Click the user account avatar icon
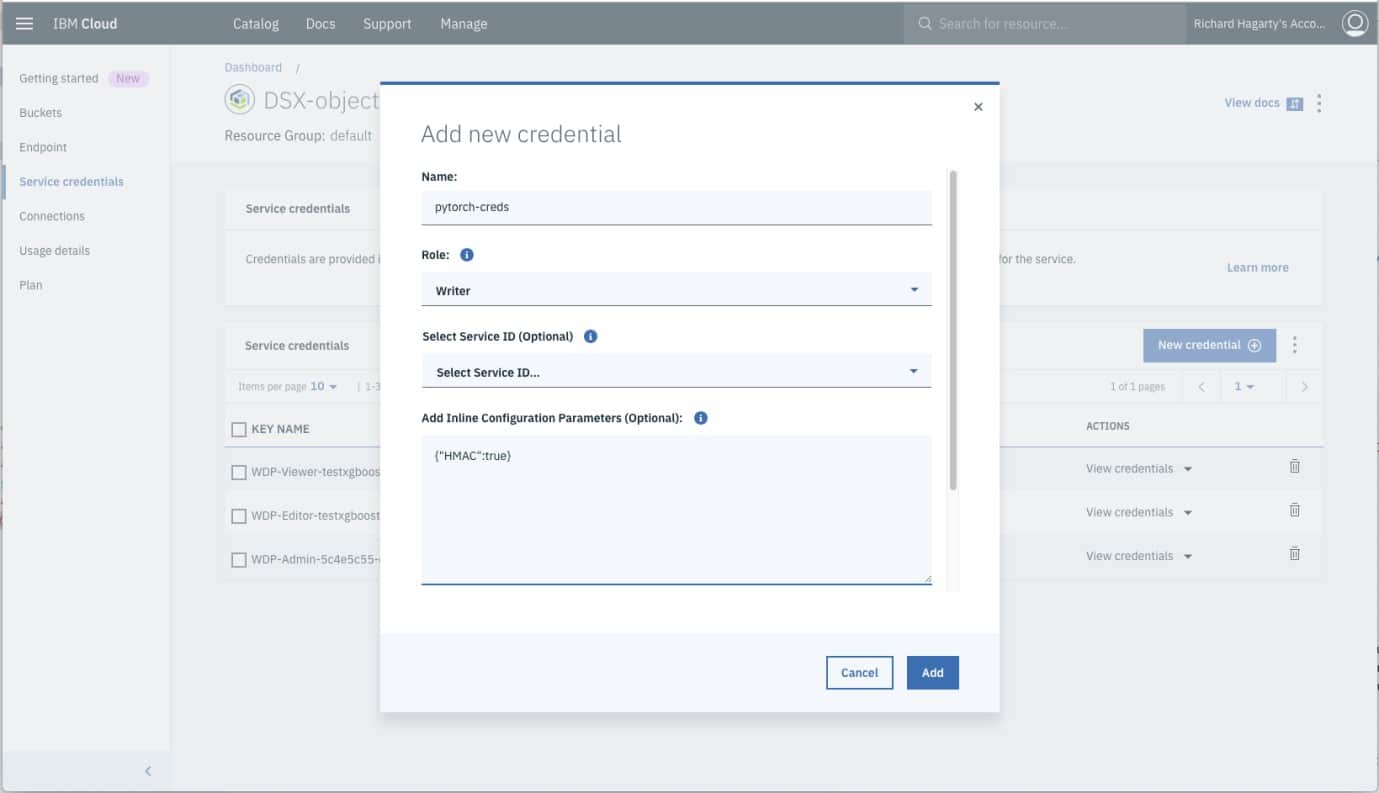The height and width of the screenshot is (793, 1379). 1354,23
